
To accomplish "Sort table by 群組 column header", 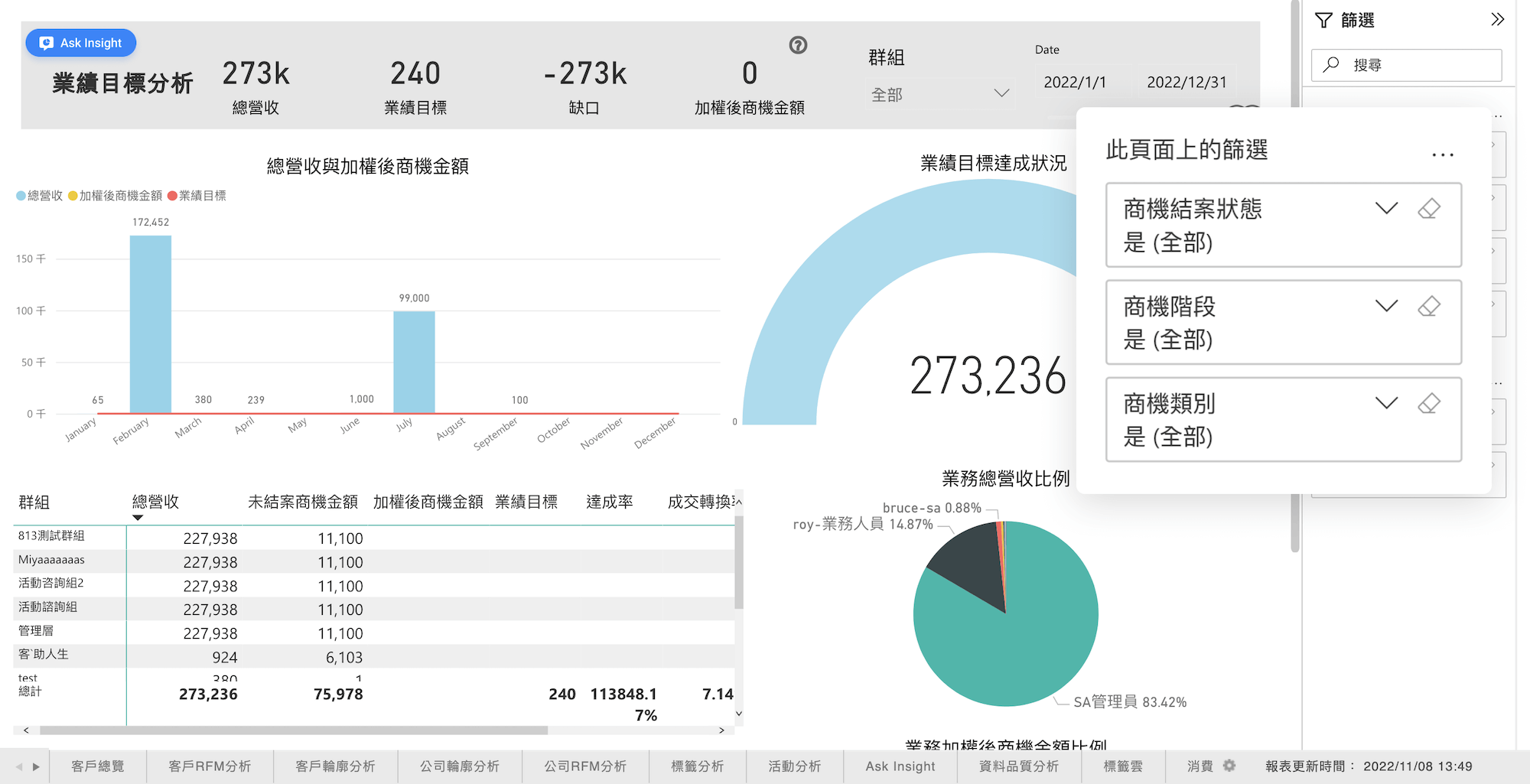I will pyautogui.click(x=34, y=503).
